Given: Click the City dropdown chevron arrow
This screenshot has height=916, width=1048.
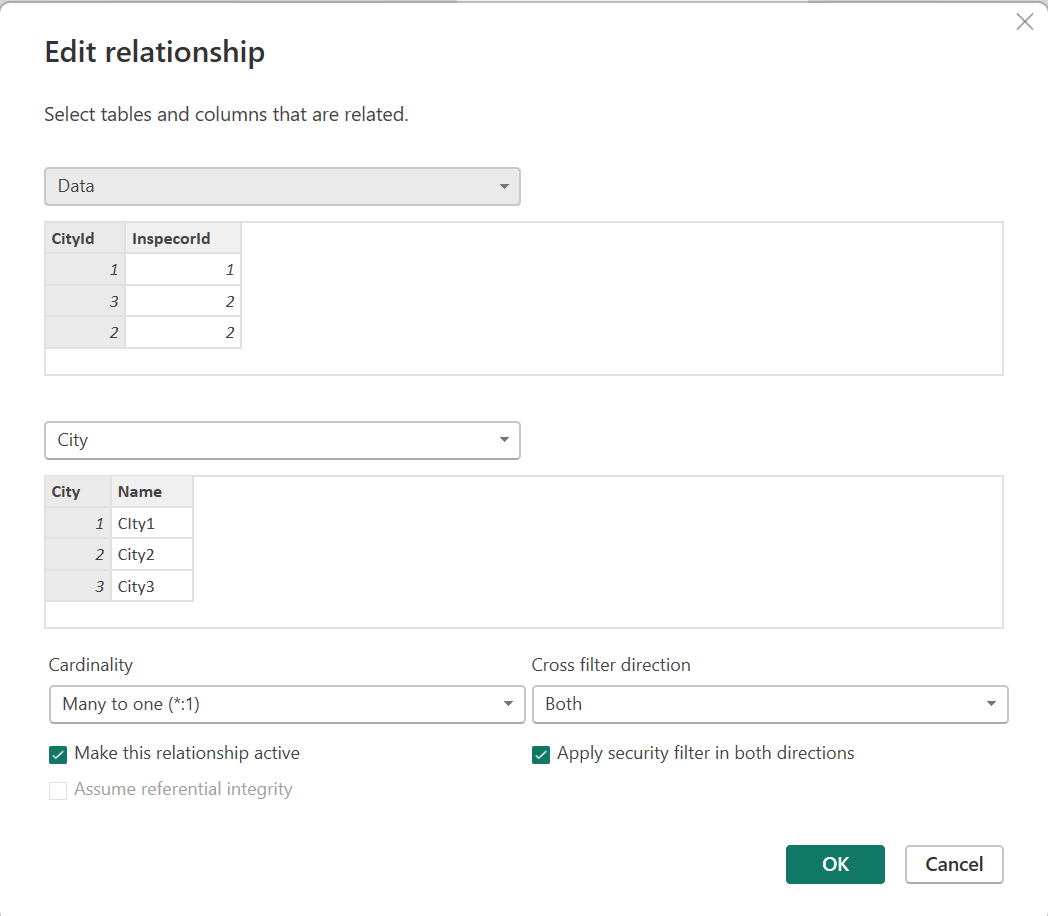Looking at the screenshot, I should (x=504, y=440).
